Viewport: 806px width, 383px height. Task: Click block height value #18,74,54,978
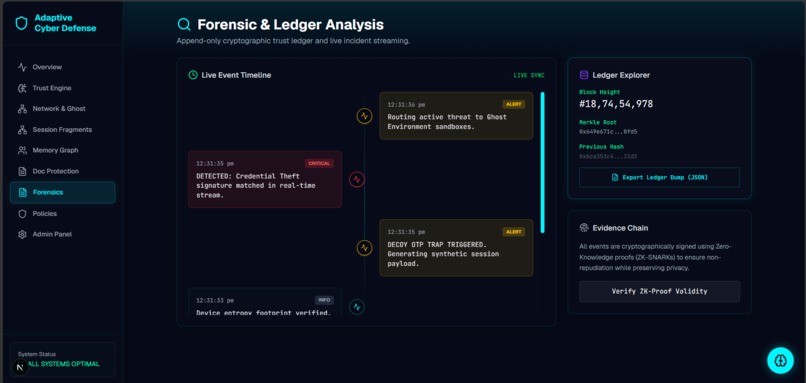pos(616,104)
